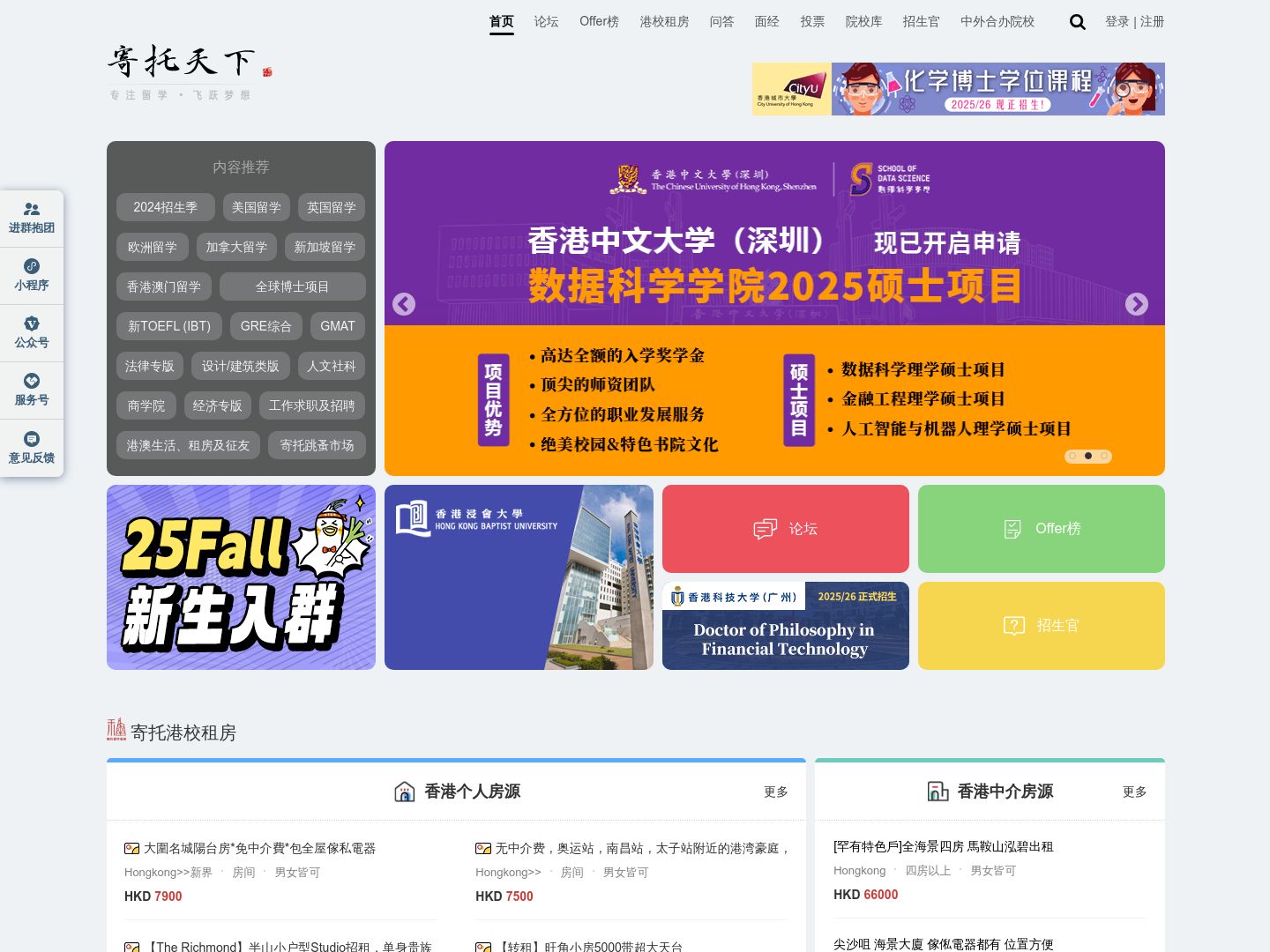Screen dimensions: 1270x952
Task: Select the GRE综合 tag
Action: (x=266, y=326)
